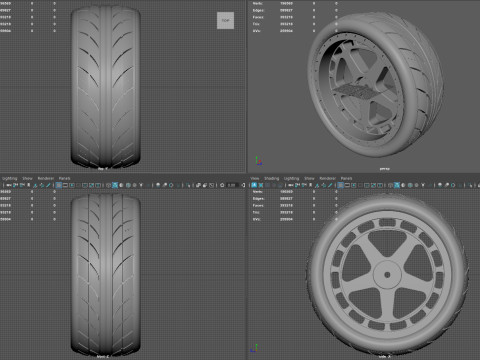Click the TOP view cube
This screenshot has width=480, height=360.
225,20
